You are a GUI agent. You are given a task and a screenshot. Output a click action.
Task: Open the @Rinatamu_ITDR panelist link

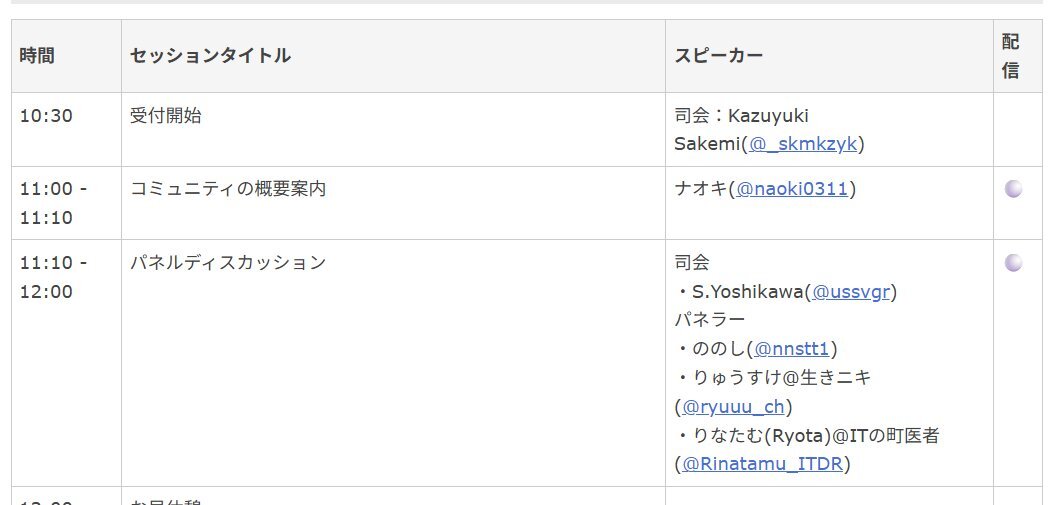pos(762,463)
